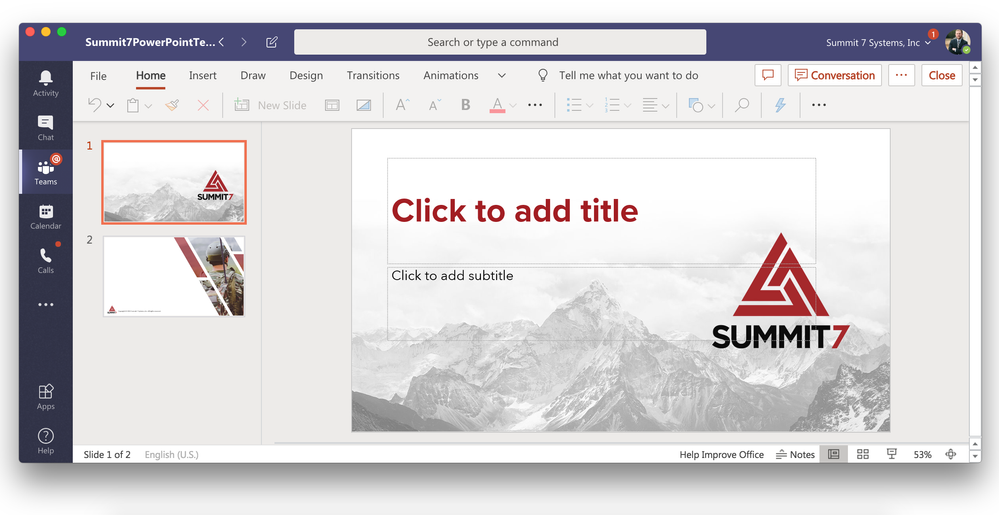This screenshot has width=999, height=515.
Task: Switch to the Animations tab
Action: (451, 75)
